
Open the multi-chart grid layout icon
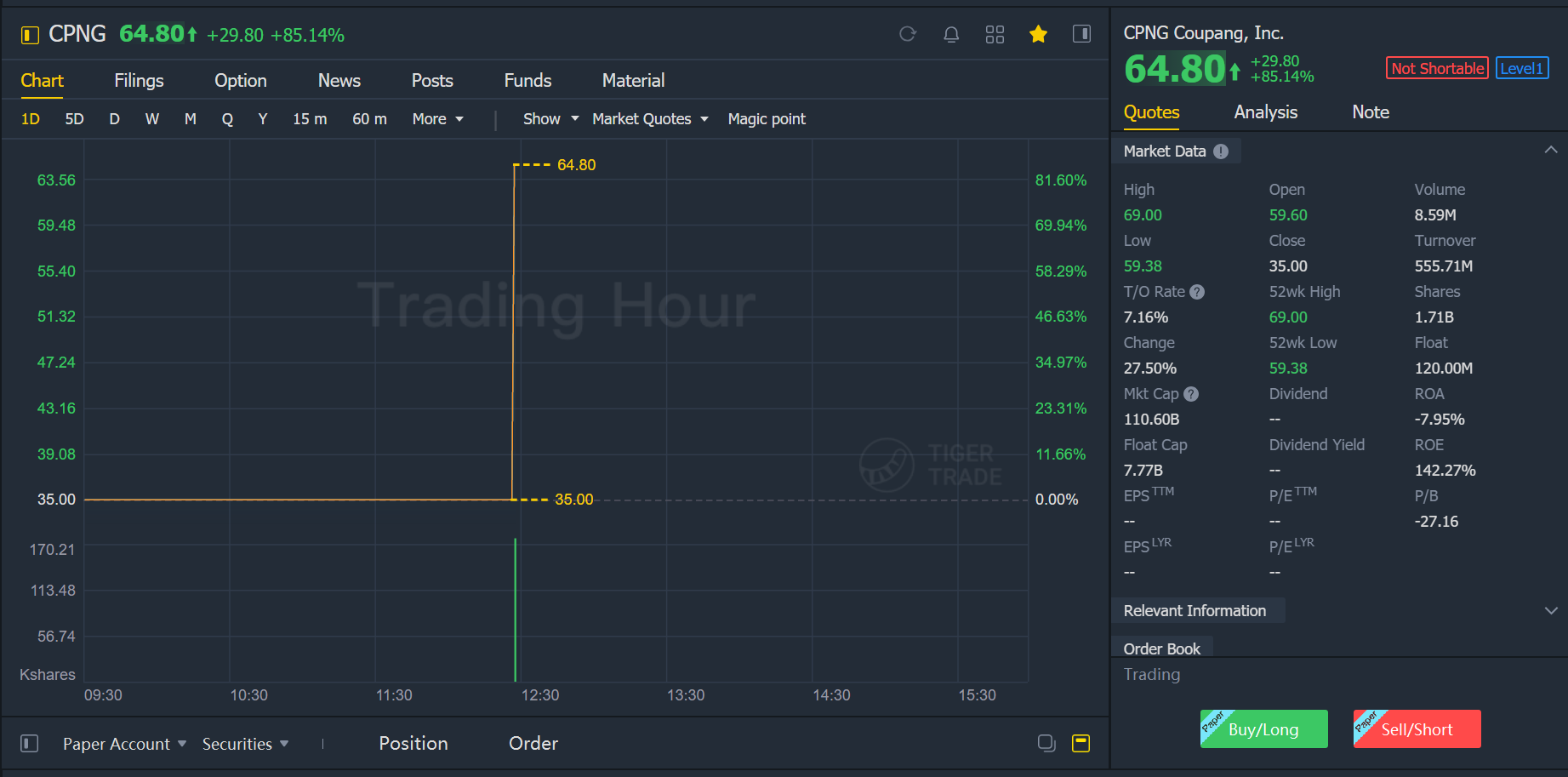[x=995, y=34]
